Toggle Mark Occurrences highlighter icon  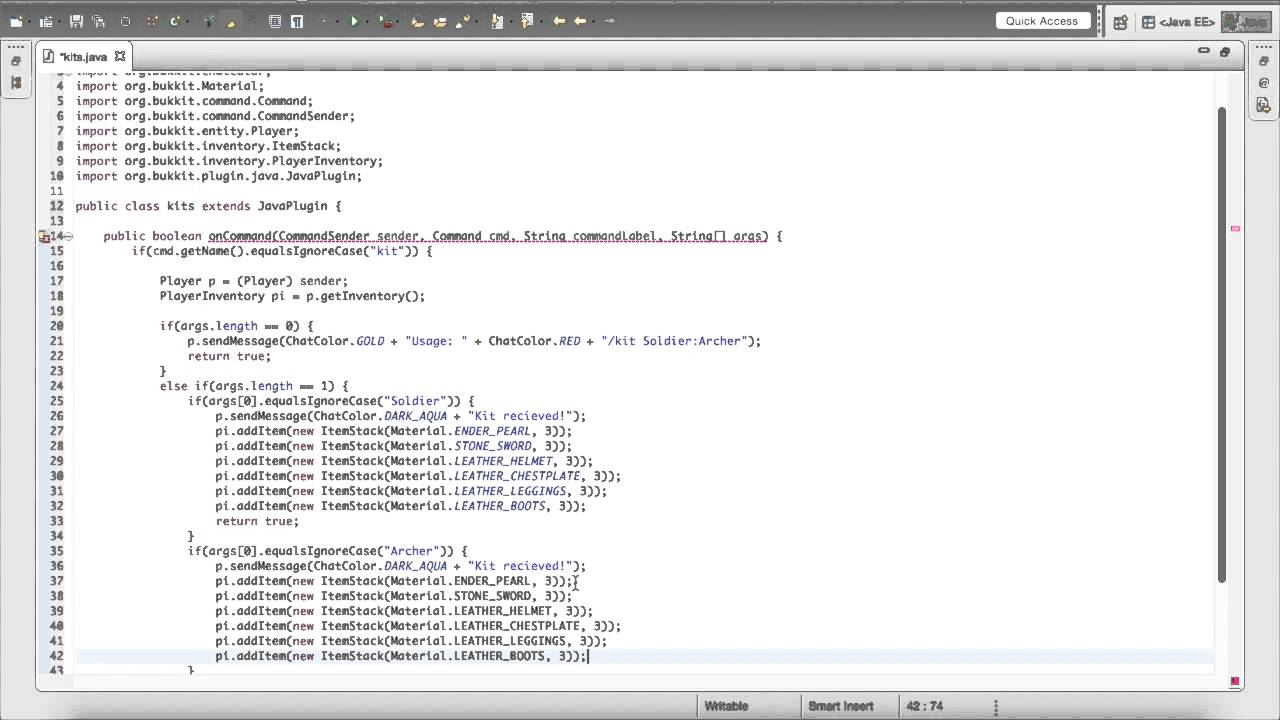click(x=231, y=21)
